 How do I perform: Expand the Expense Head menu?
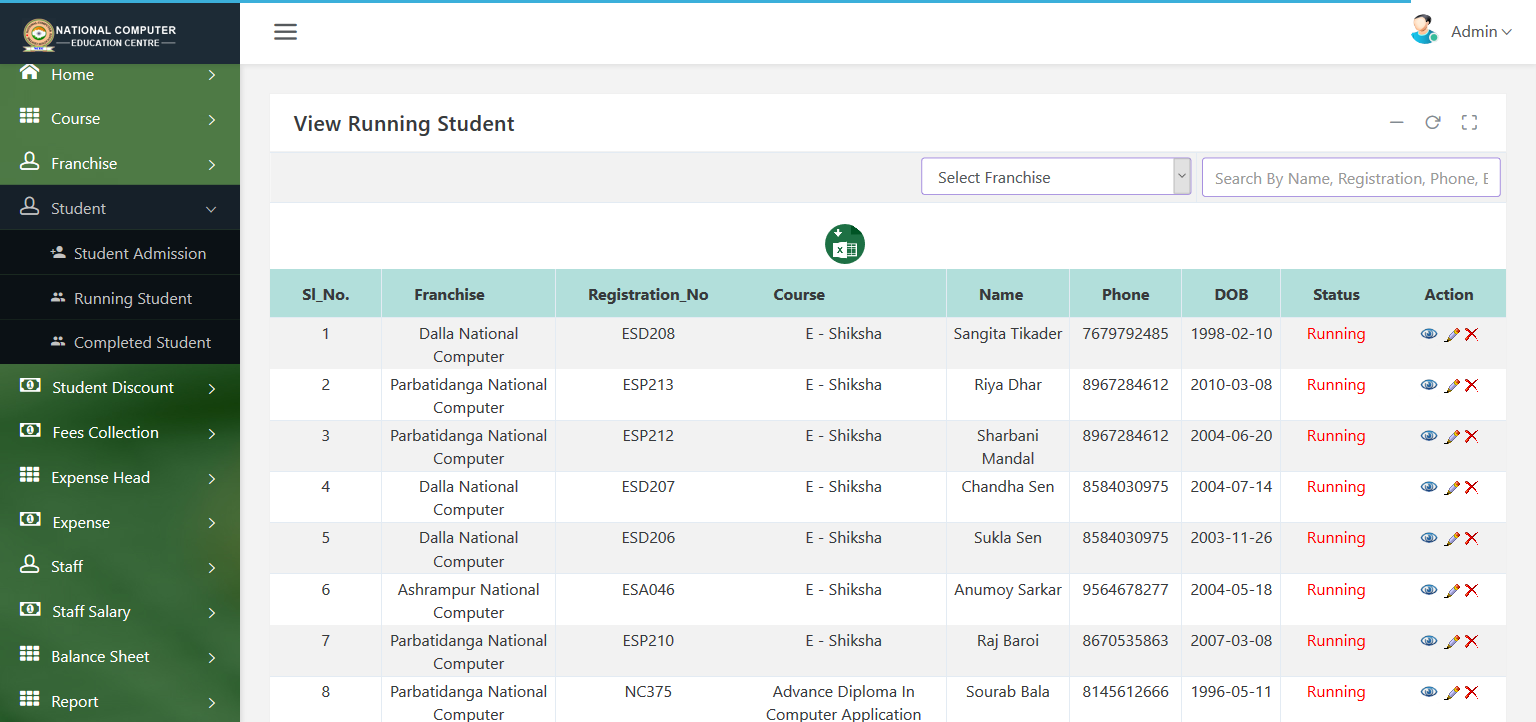click(x=120, y=478)
